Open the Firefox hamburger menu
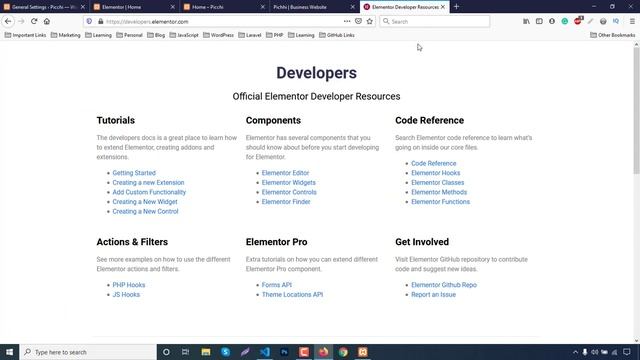Image resolution: width=640 pixels, height=360 pixels. (x=632, y=21)
